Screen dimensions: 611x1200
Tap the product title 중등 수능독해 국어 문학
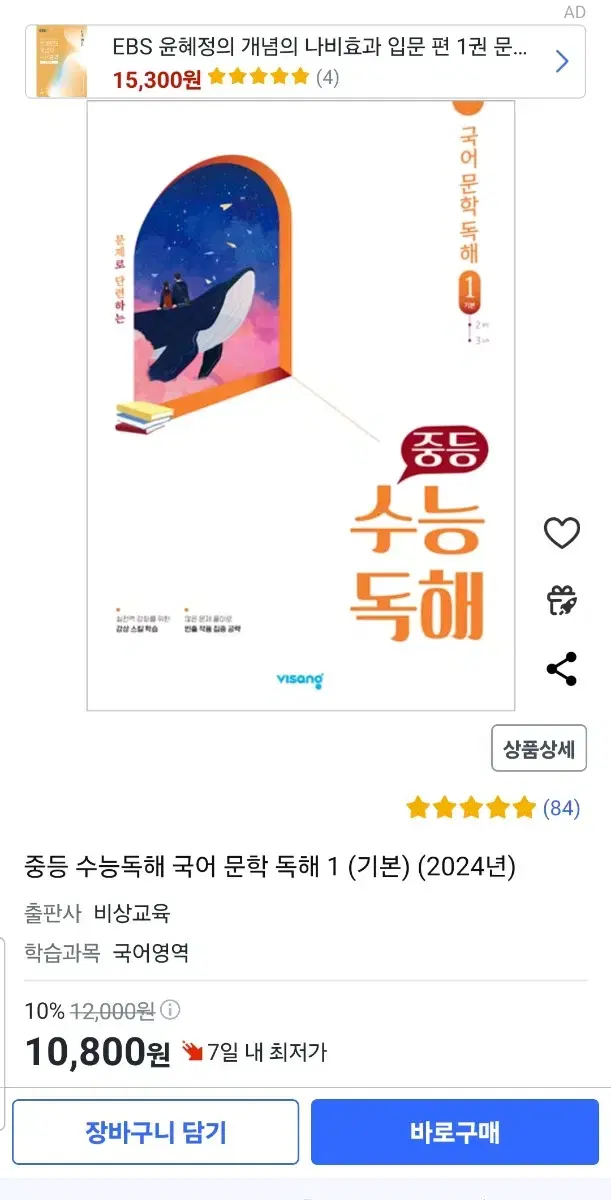click(270, 866)
